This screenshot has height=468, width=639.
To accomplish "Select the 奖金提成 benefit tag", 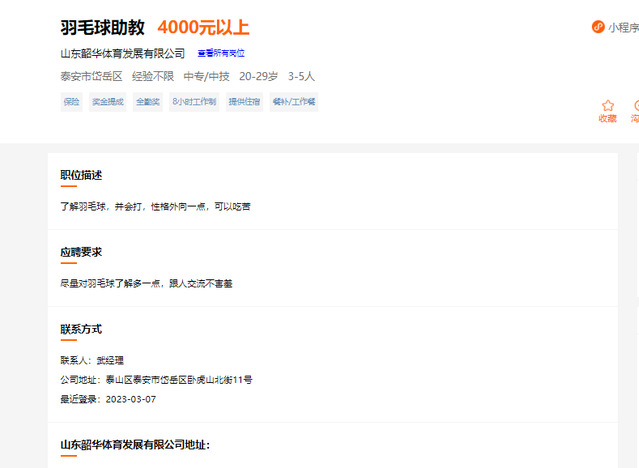I will click(x=107, y=102).
